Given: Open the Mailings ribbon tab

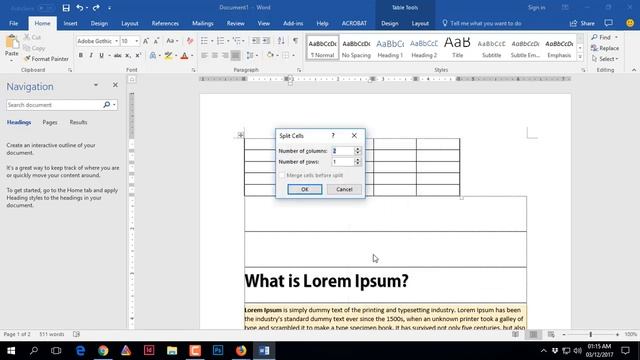Looking at the screenshot, I should click(x=203, y=23).
